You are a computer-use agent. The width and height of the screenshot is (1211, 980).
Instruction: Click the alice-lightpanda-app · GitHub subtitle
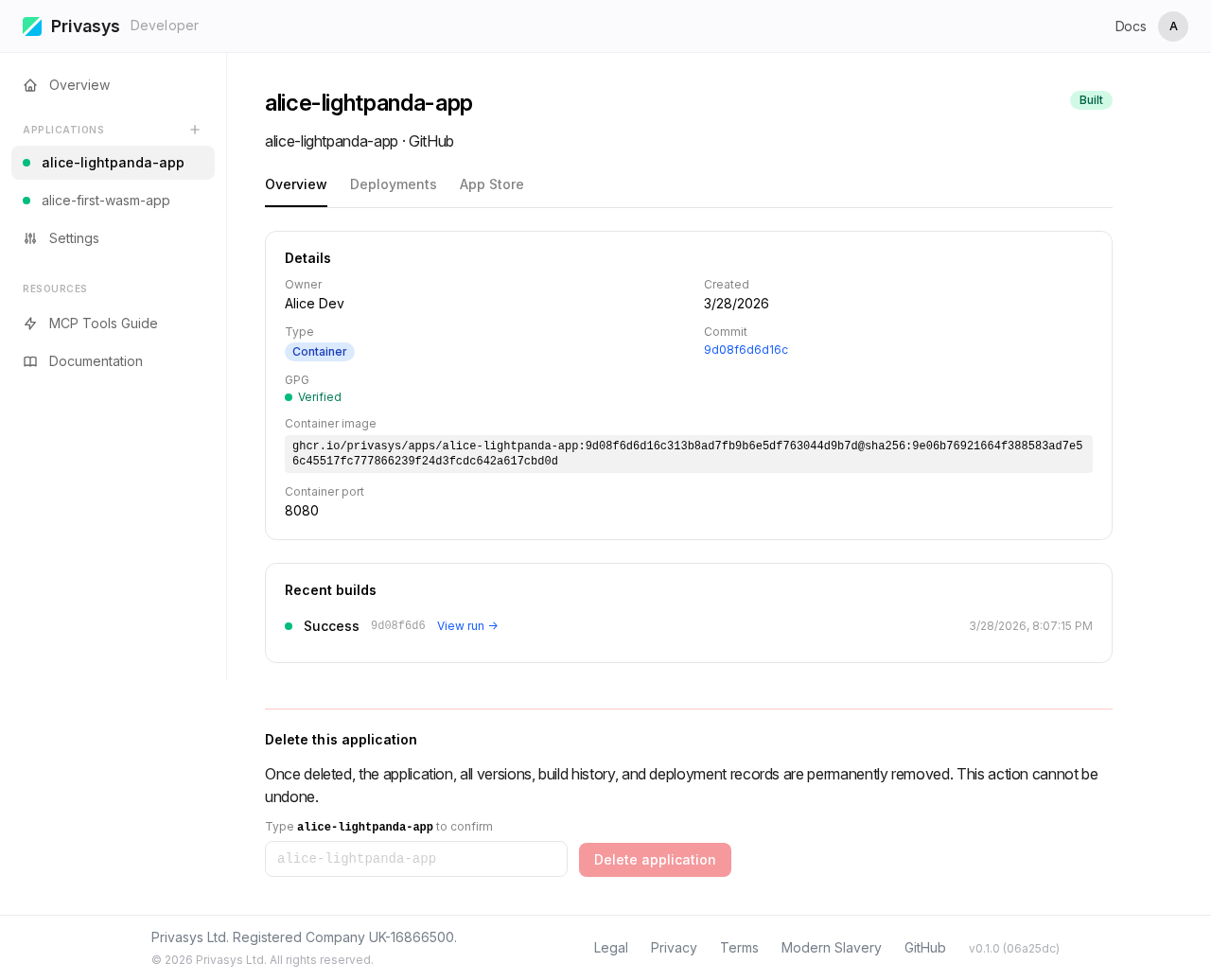click(x=360, y=141)
